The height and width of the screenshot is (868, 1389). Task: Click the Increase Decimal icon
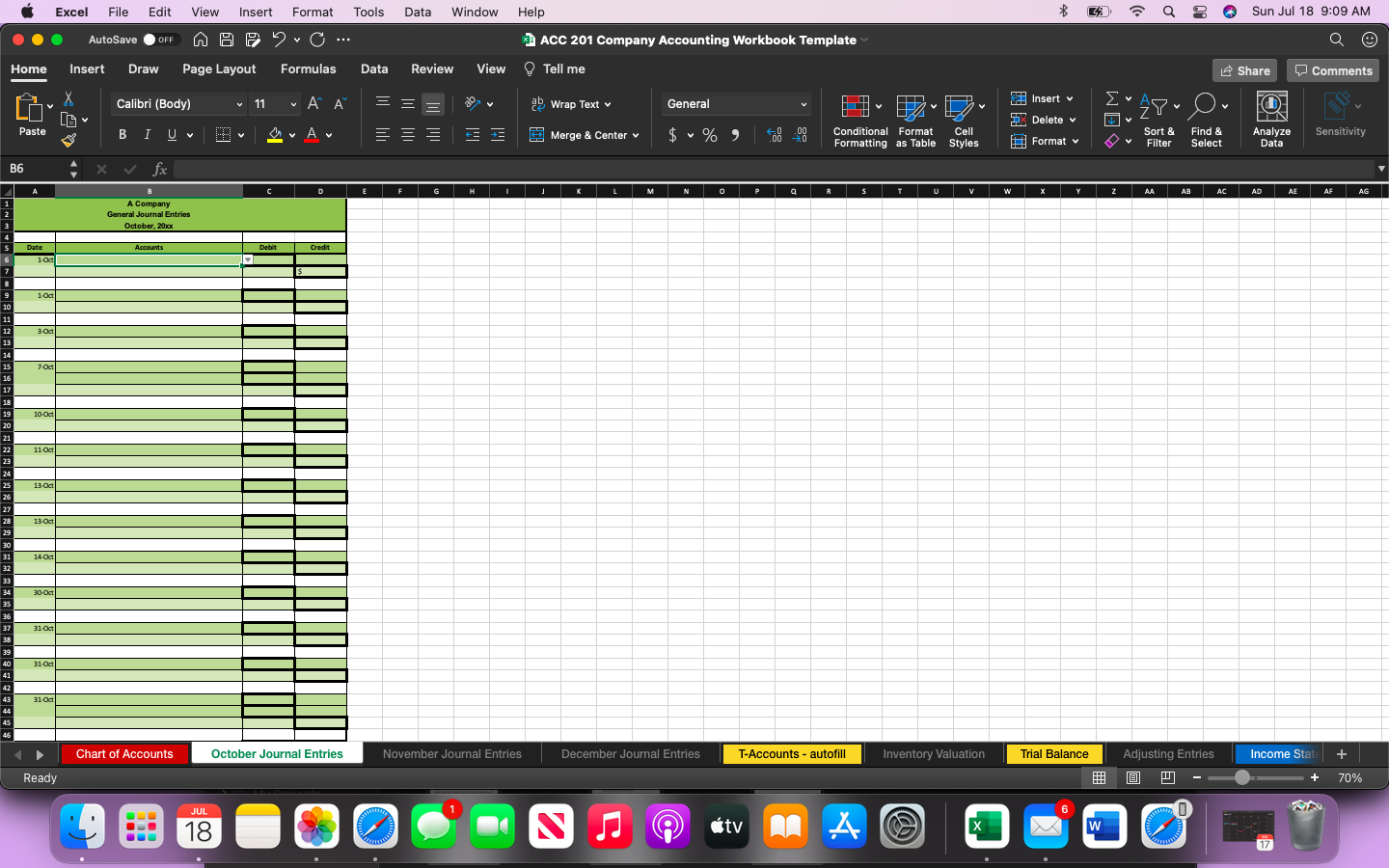(775, 135)
